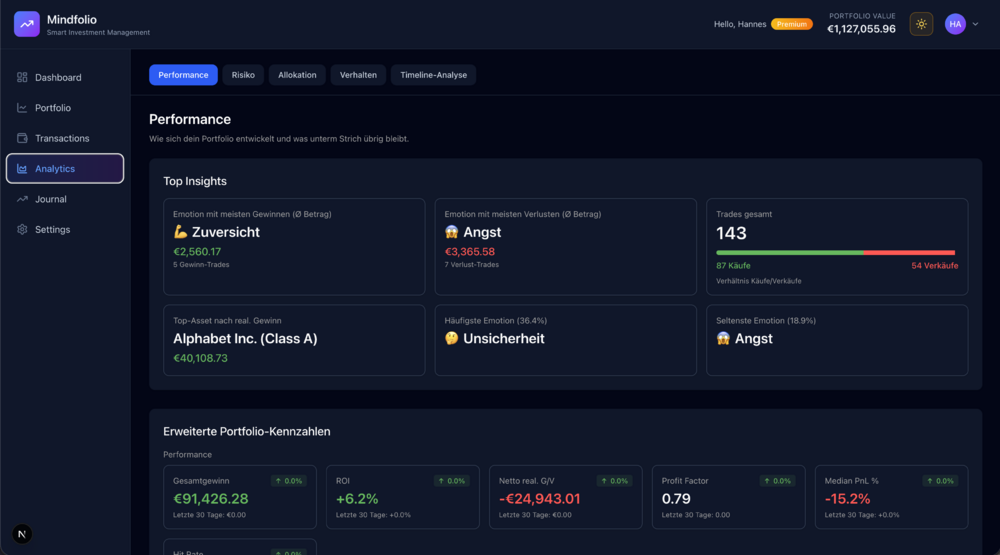The width and height of the screenshot is (1000, 555).
Task: Click the Angst loss amount €3,365.58
Action: coord(469,251)
